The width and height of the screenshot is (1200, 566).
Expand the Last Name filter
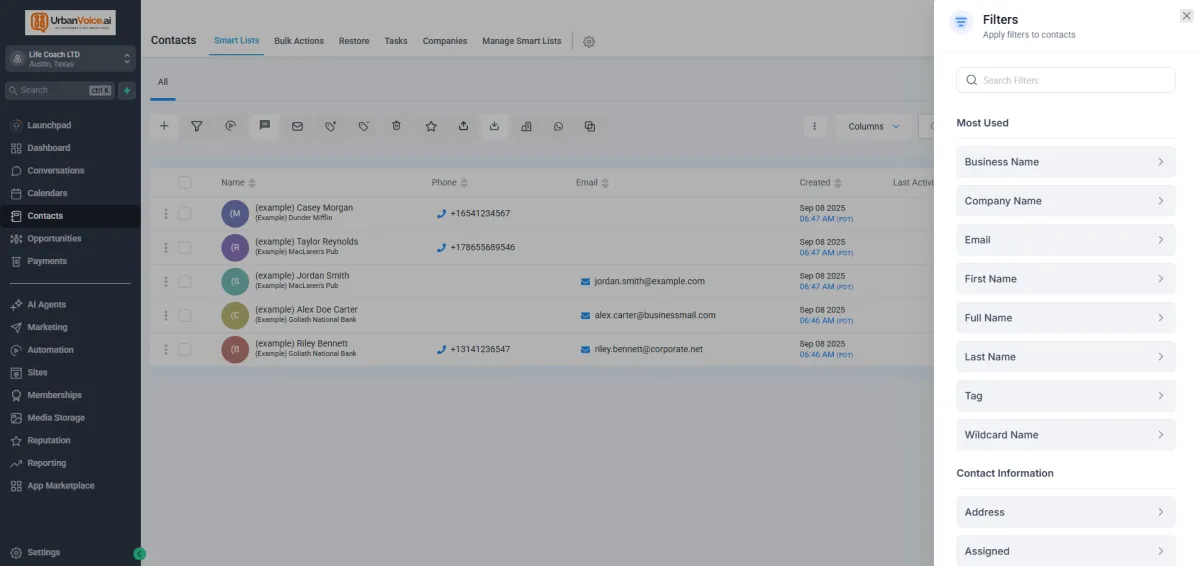[1066, 357]
